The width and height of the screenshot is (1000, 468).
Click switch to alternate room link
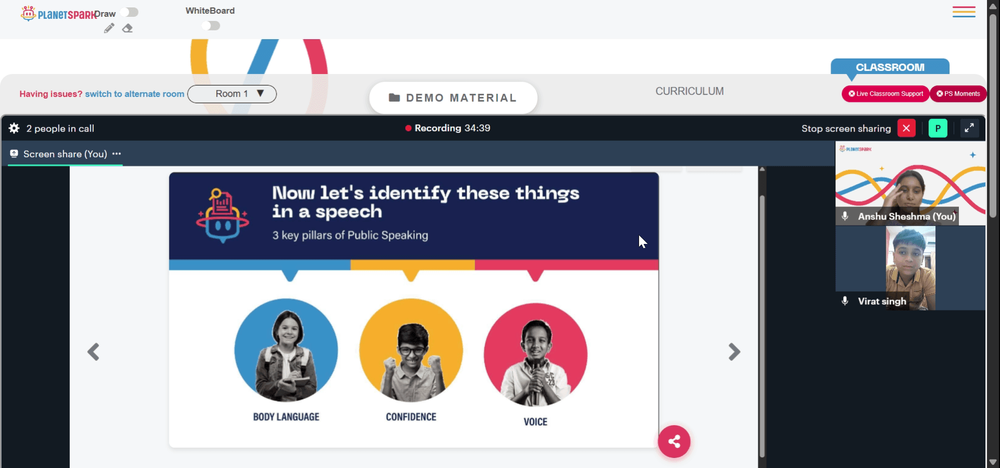135,94
